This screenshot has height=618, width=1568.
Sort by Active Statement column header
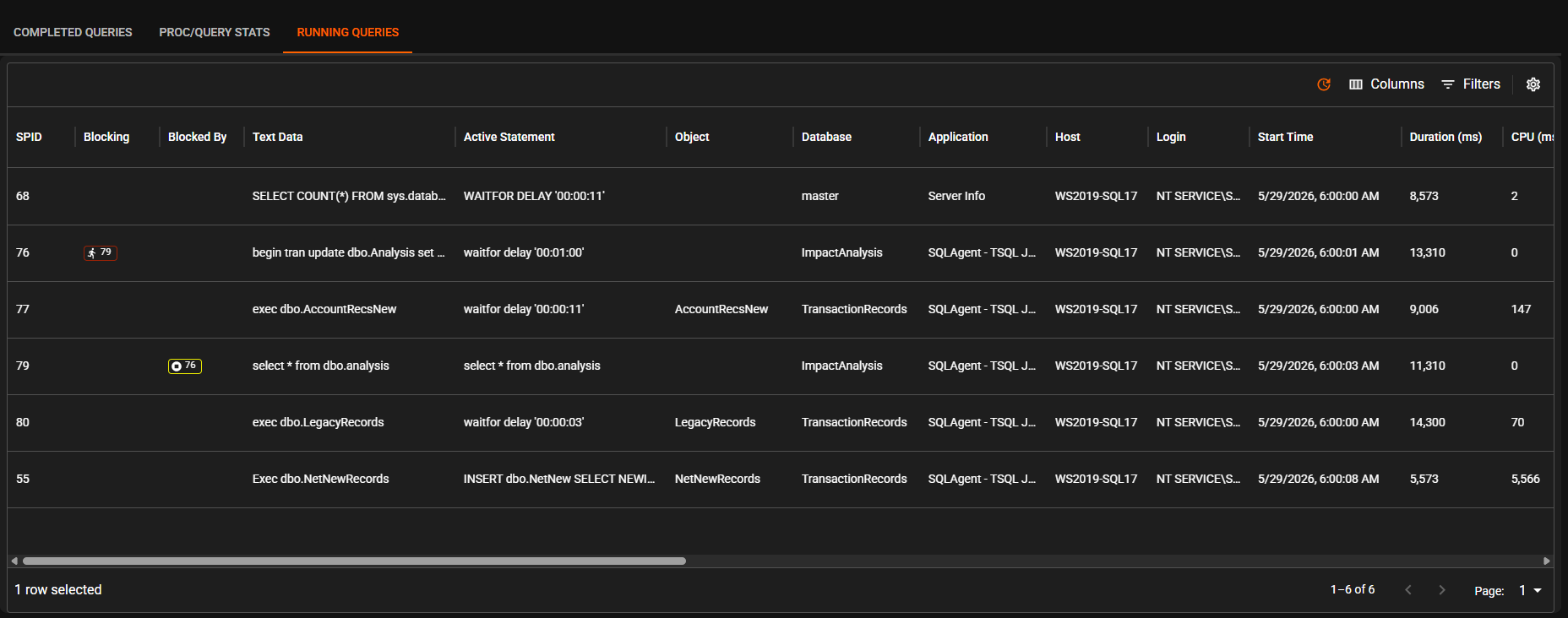pyautogui.click(x=509, y=137)
